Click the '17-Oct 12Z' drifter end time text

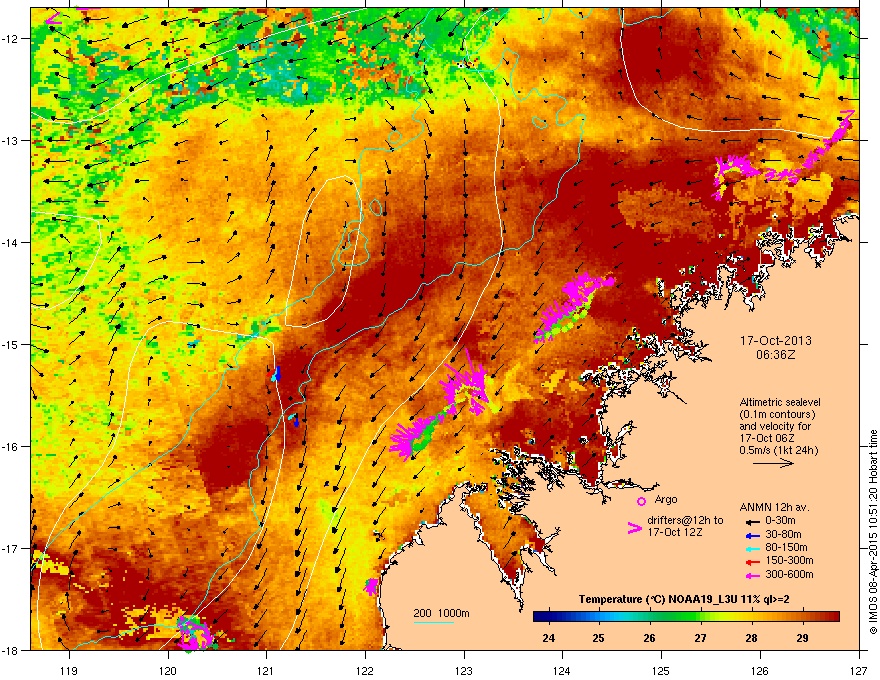[x=675, y=532]
